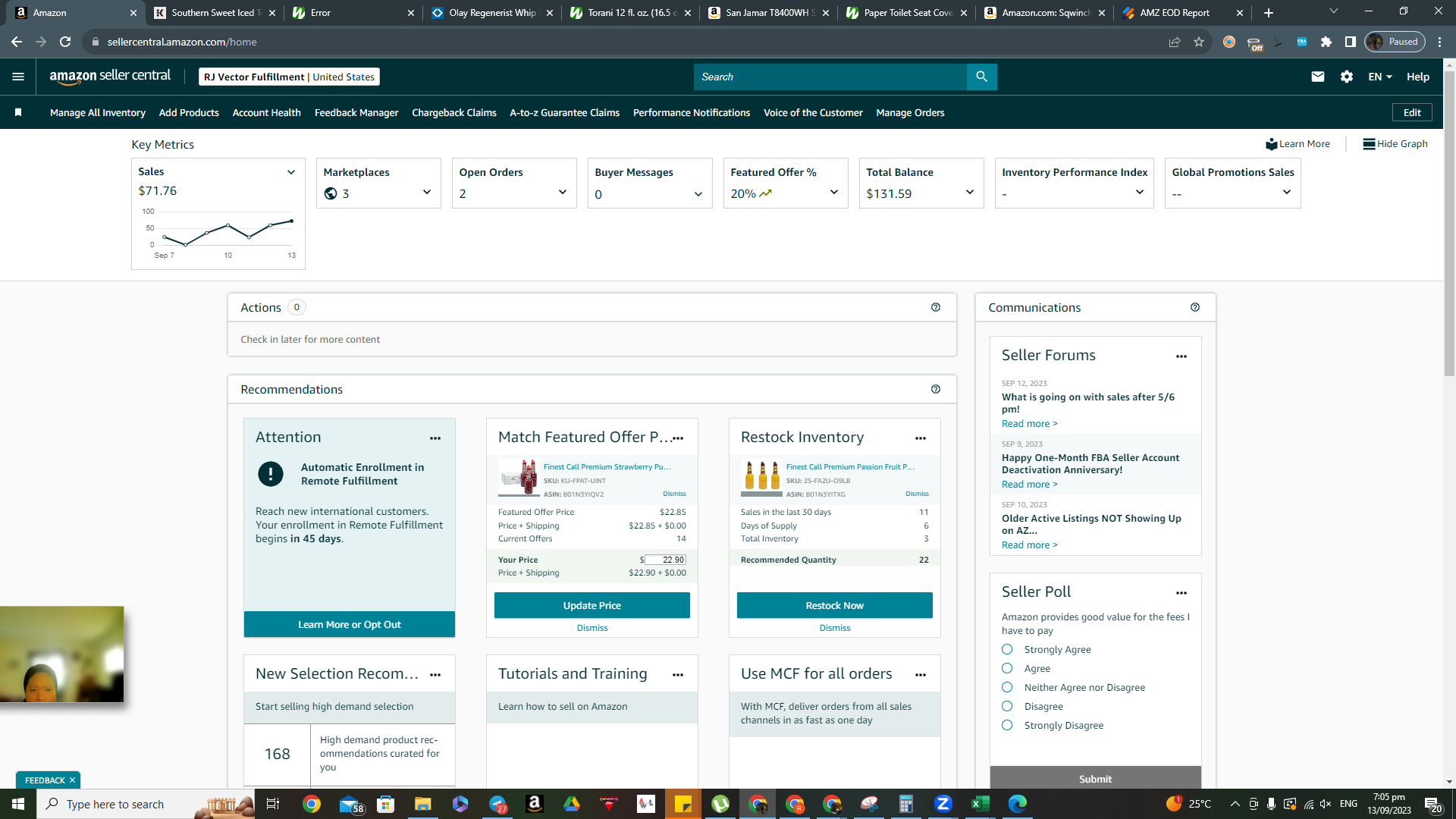Open help for the Communications panel
Image resolution: width=1456 pixels, height=819 pixels.
[1195, 307]
